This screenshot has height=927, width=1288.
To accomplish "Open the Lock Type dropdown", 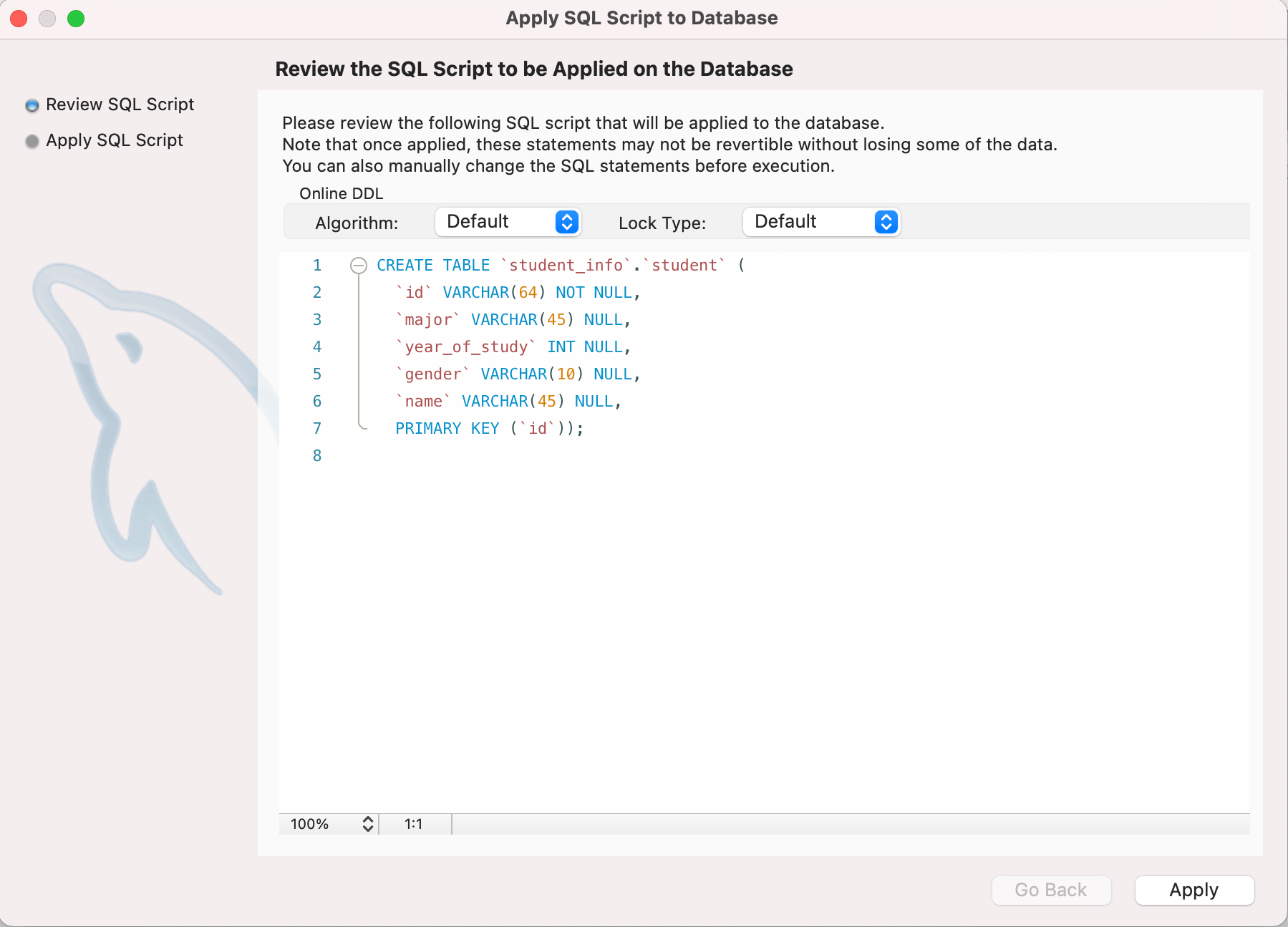I will click(820, 222).
